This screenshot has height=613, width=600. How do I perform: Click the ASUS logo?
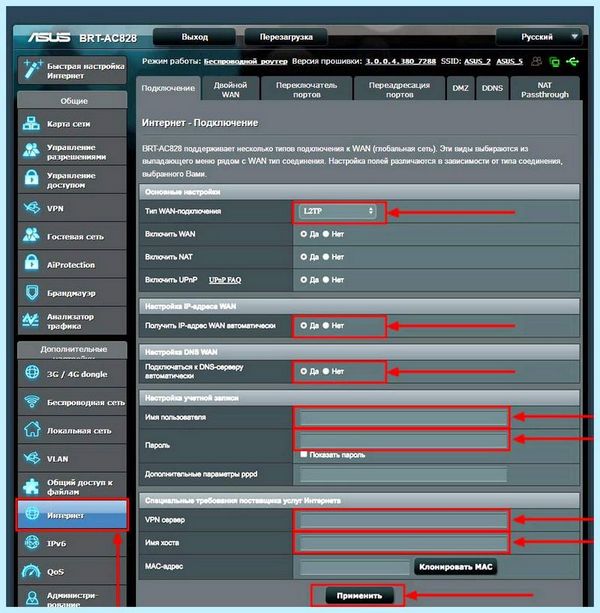pos(49,38)
